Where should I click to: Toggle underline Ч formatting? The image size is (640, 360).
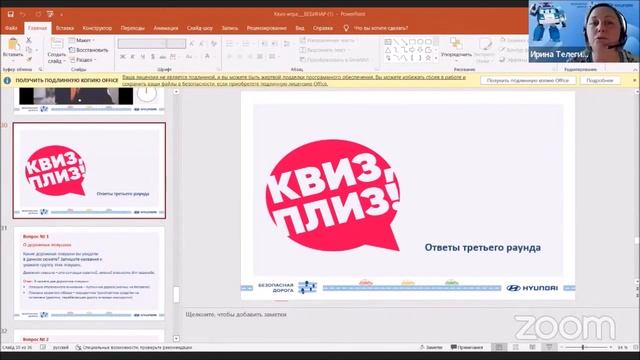click(x=142, y=57)
